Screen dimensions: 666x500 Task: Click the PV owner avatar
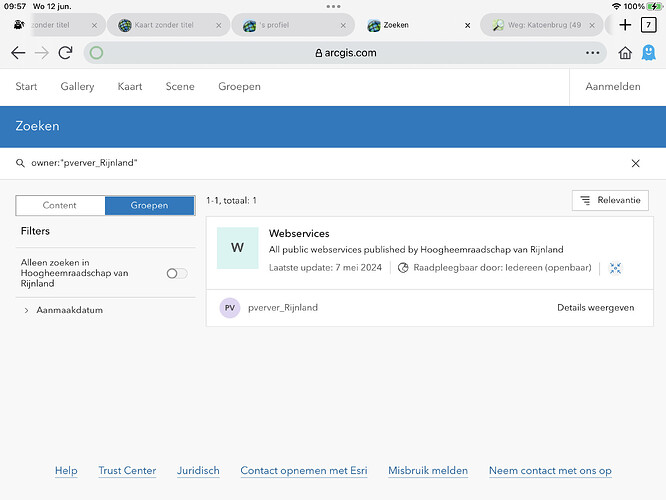(x=230, y=308)
